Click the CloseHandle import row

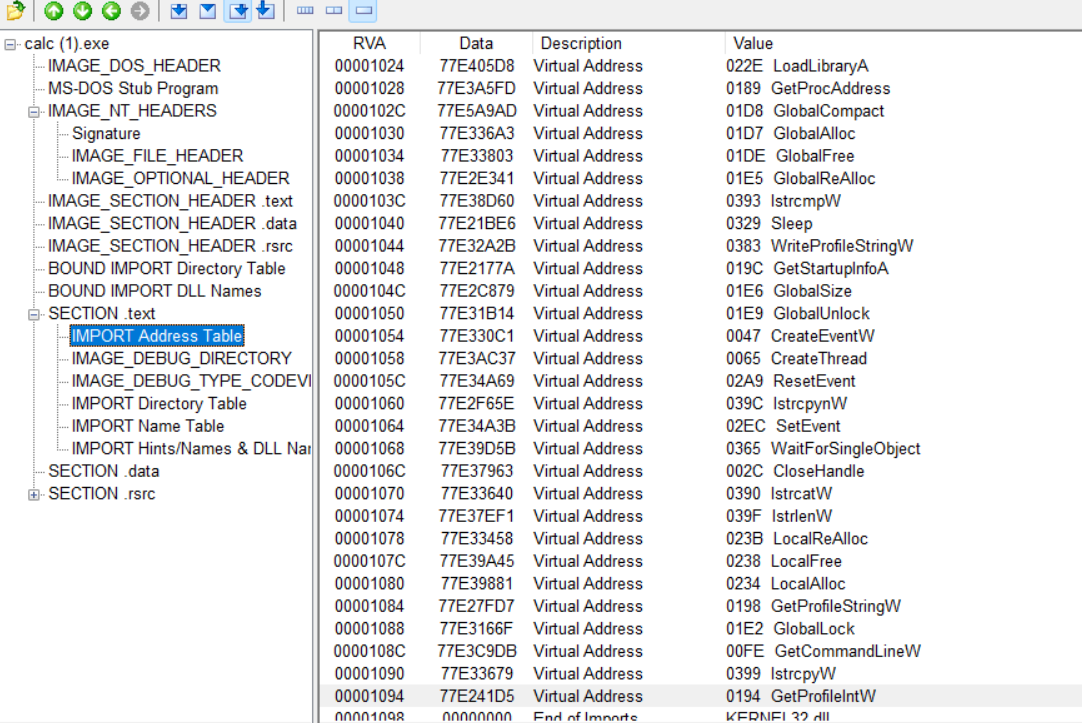point(700,471)
